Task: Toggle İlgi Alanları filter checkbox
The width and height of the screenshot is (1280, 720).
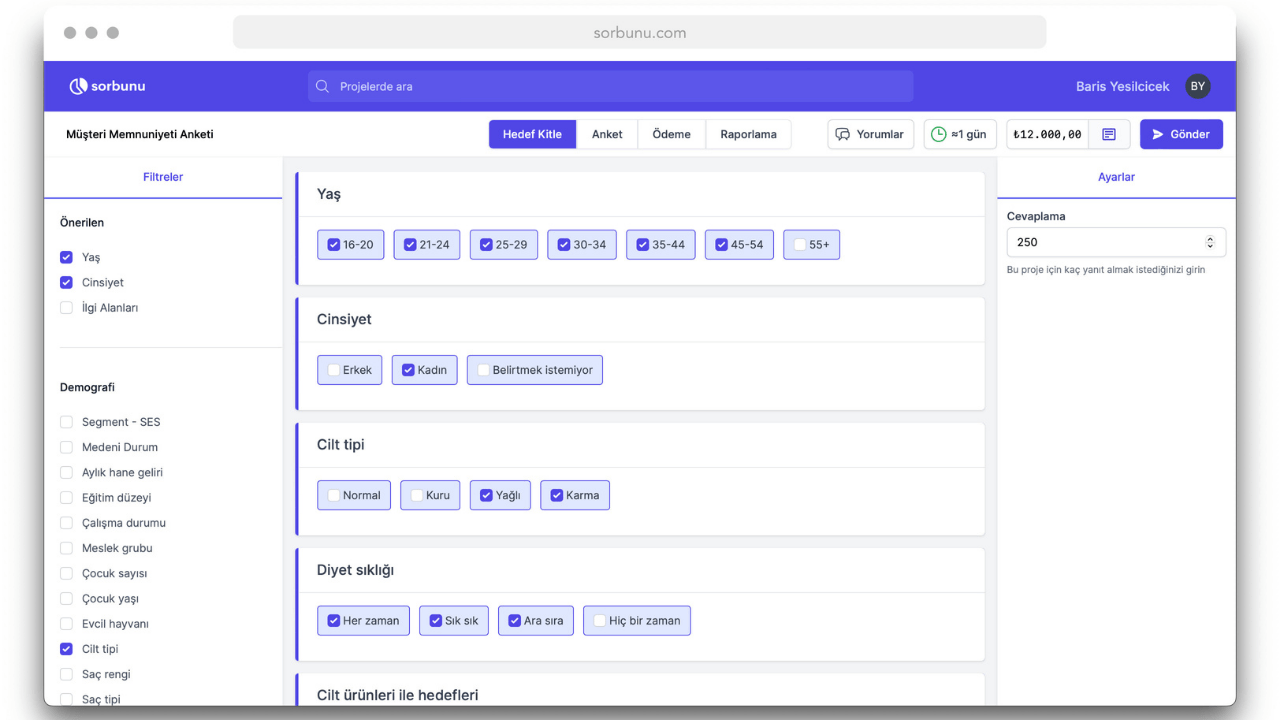Action: click(x=67, y=308)
